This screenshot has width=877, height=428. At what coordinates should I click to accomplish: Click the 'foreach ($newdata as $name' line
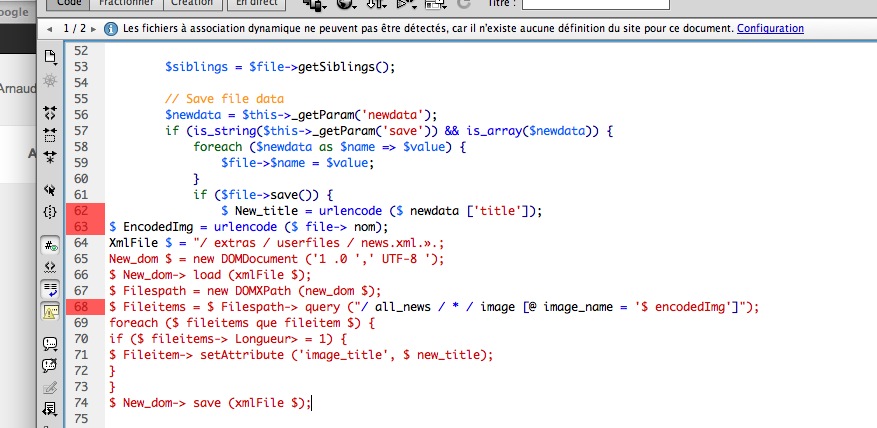point(329,147)
